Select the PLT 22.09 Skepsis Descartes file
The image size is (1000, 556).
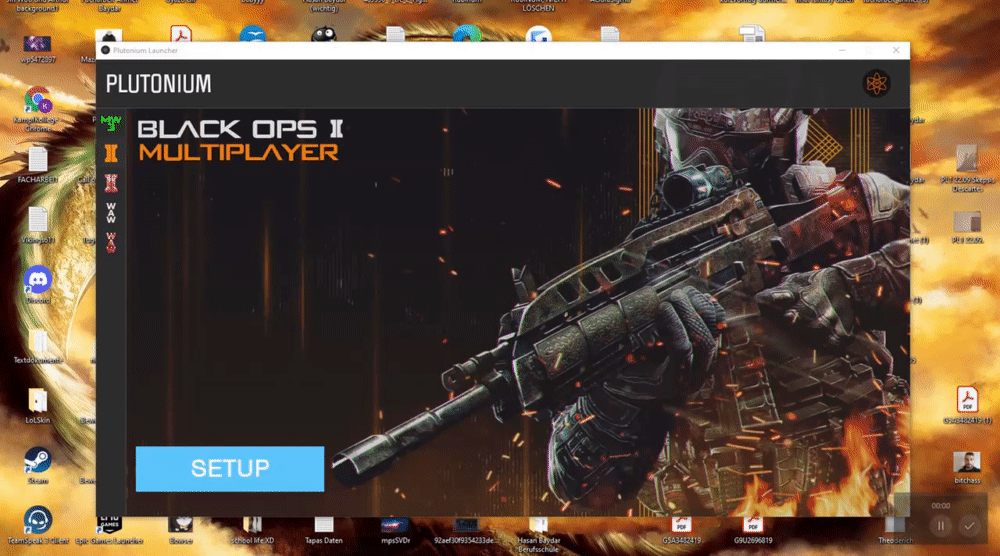point(967,168)
